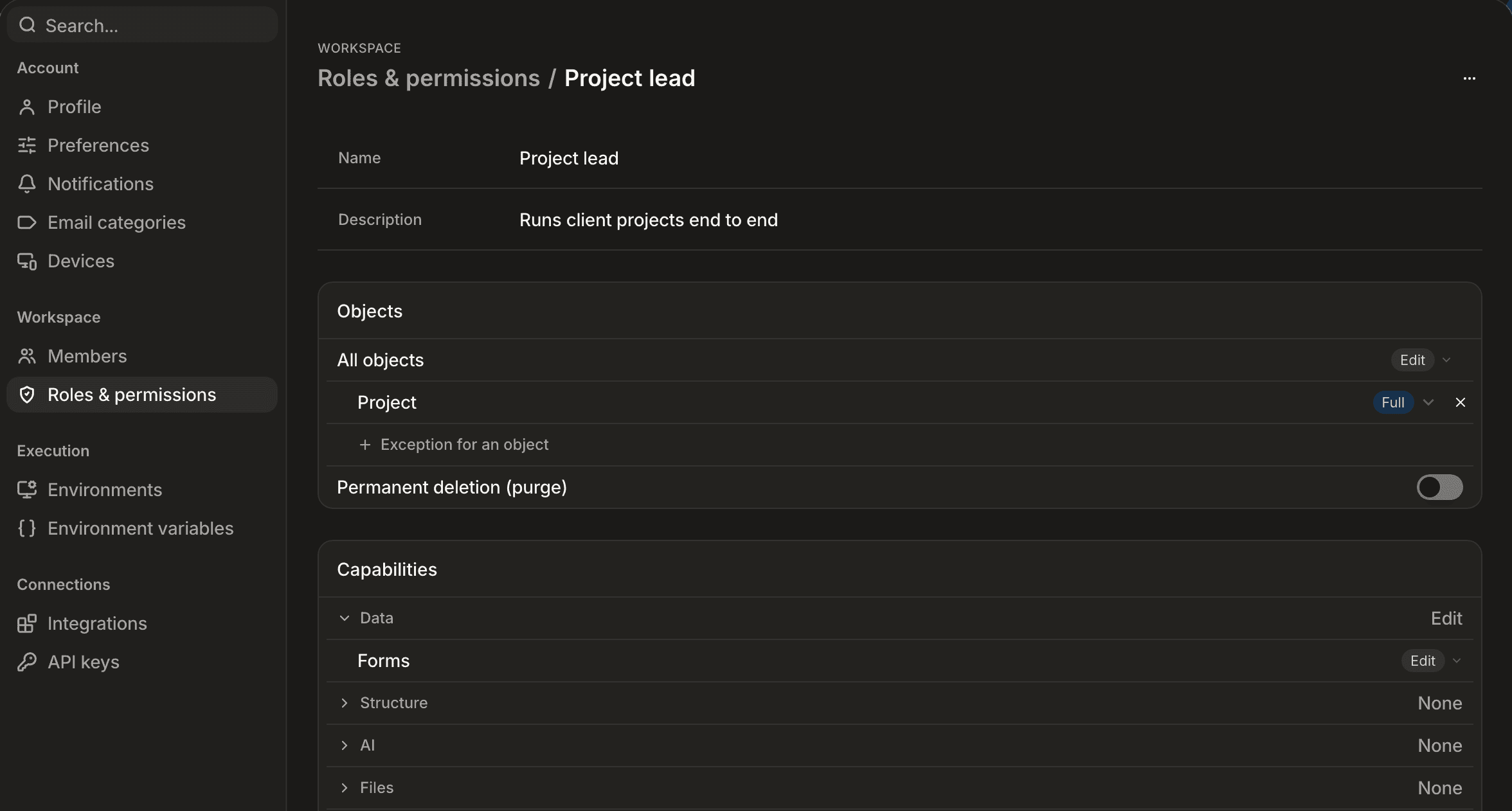Screen dimensions: 1512x811
Task: Open Profile settings page
Action: [141, 107]
